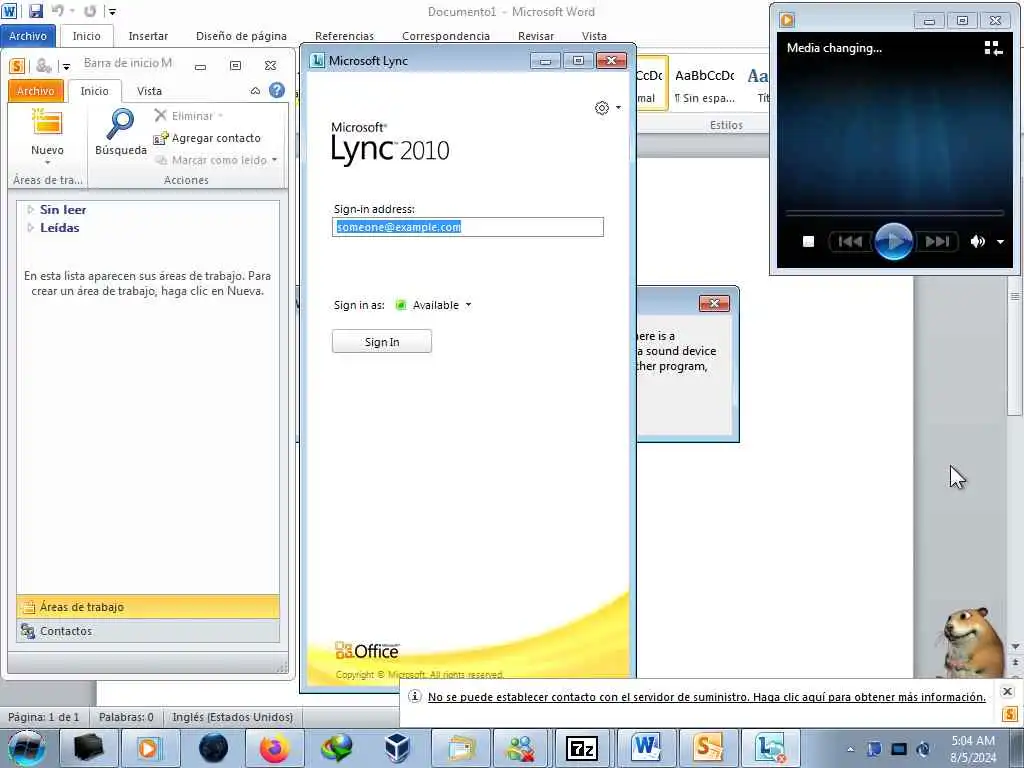The width and height of the screenshot is (1024, 768).
Task: Click SharePoint icon beside the notification
Action: [x=1009, y=713]
